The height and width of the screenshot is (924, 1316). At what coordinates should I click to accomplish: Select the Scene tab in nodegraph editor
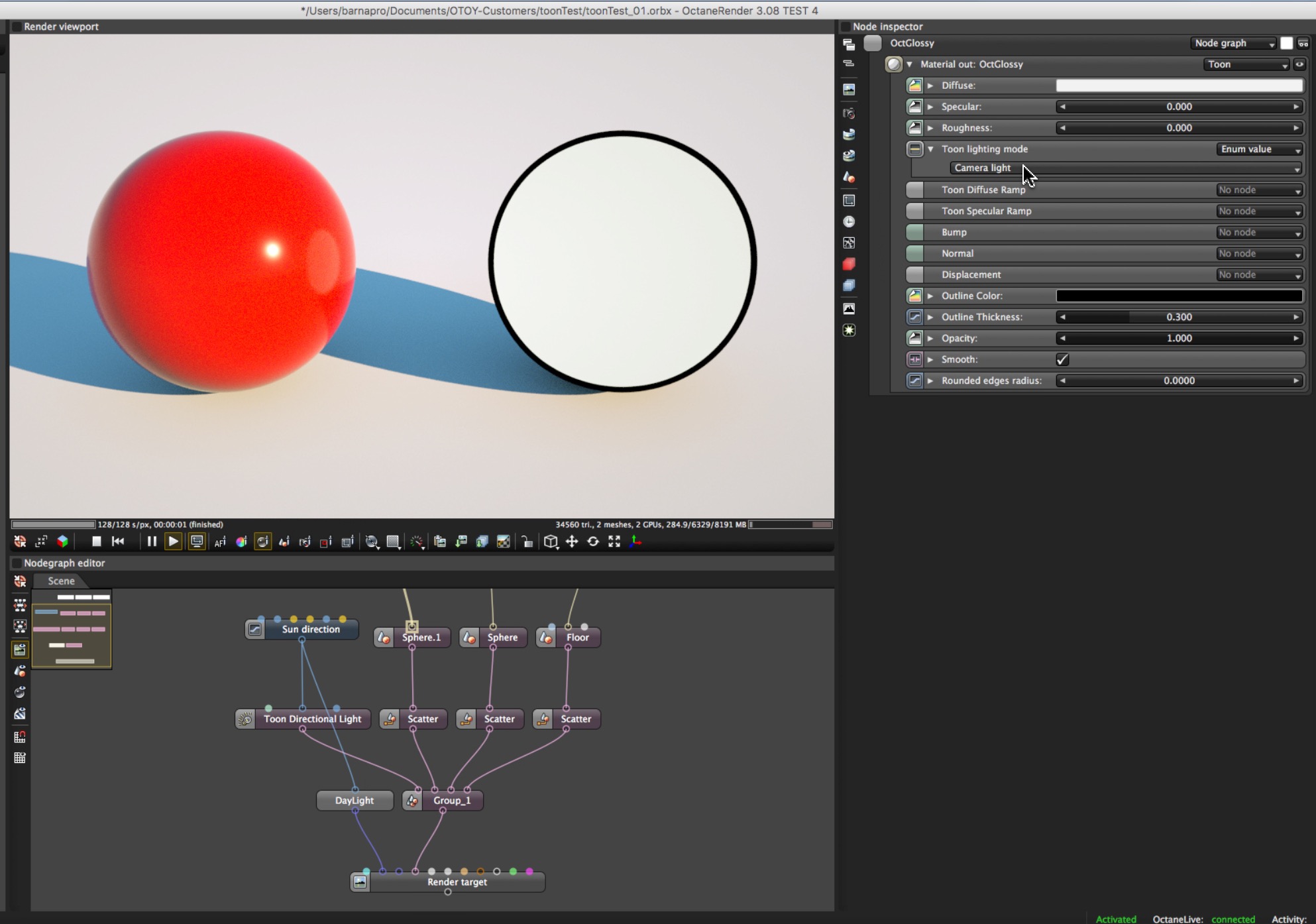[61, 581]
